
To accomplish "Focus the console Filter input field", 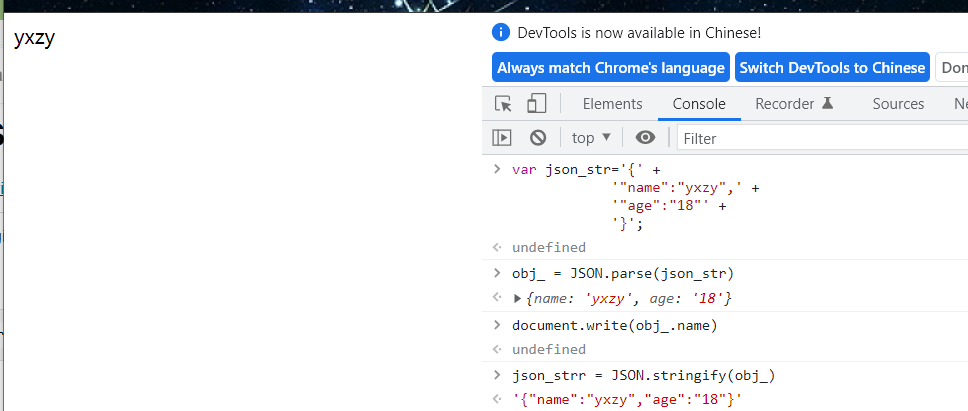I will click(820, 138).
